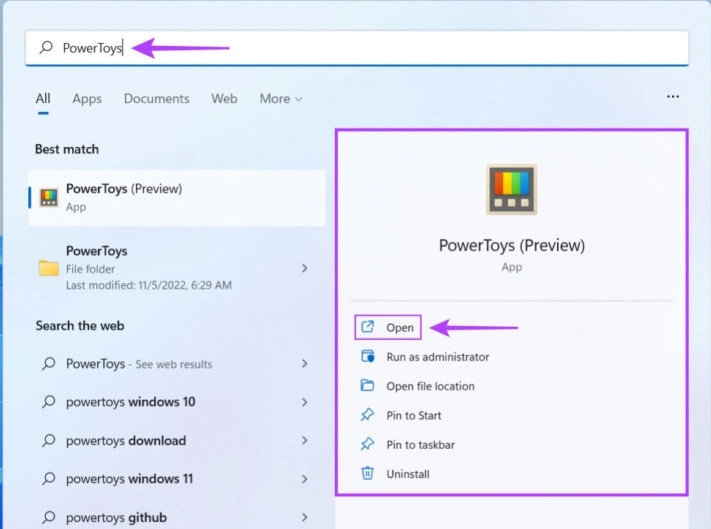Screen dimensions: 711x529
Task: Click the Open button
Action: pos(388,327)
